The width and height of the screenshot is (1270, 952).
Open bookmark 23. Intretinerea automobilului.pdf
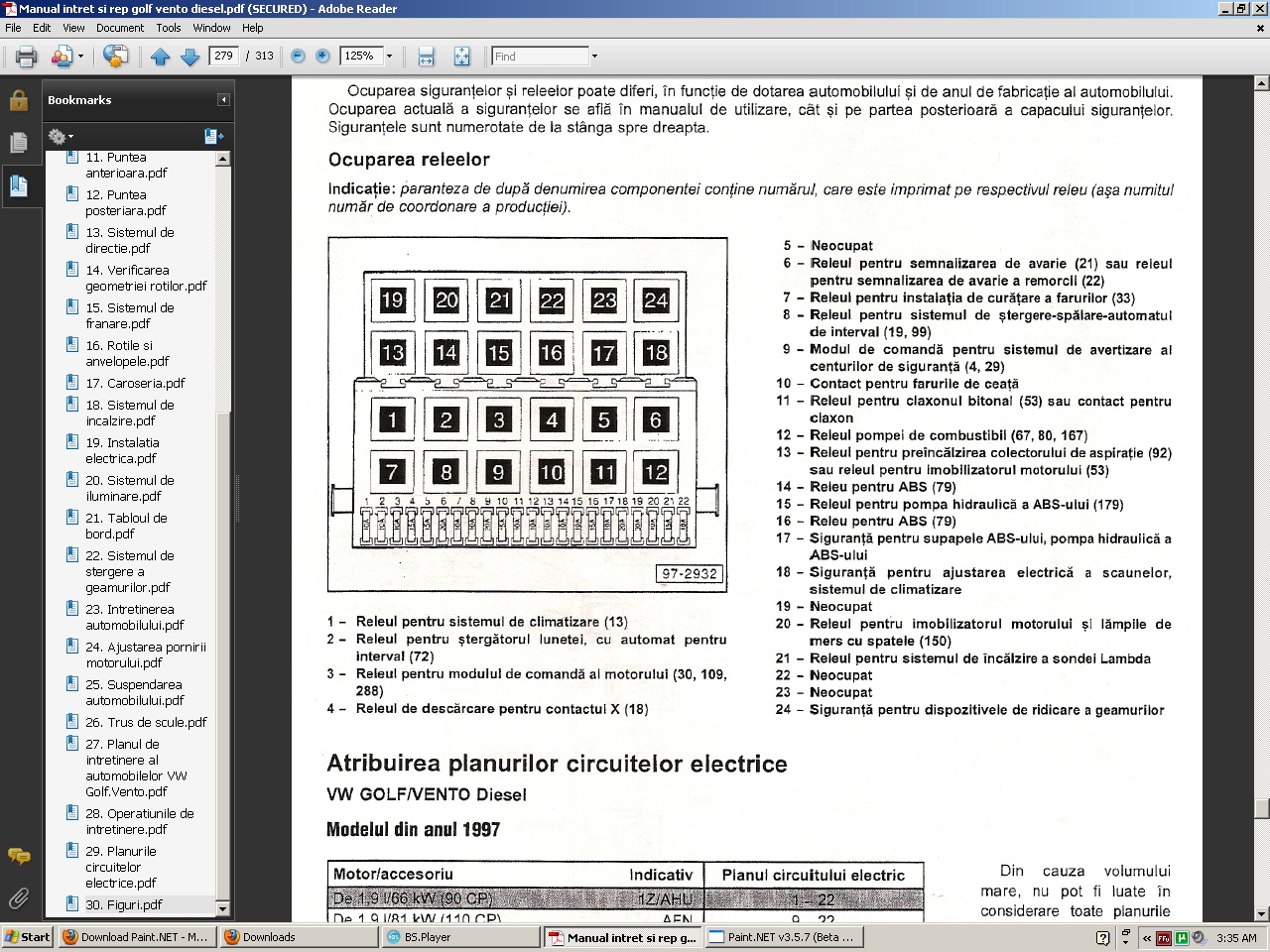(135, 617)
